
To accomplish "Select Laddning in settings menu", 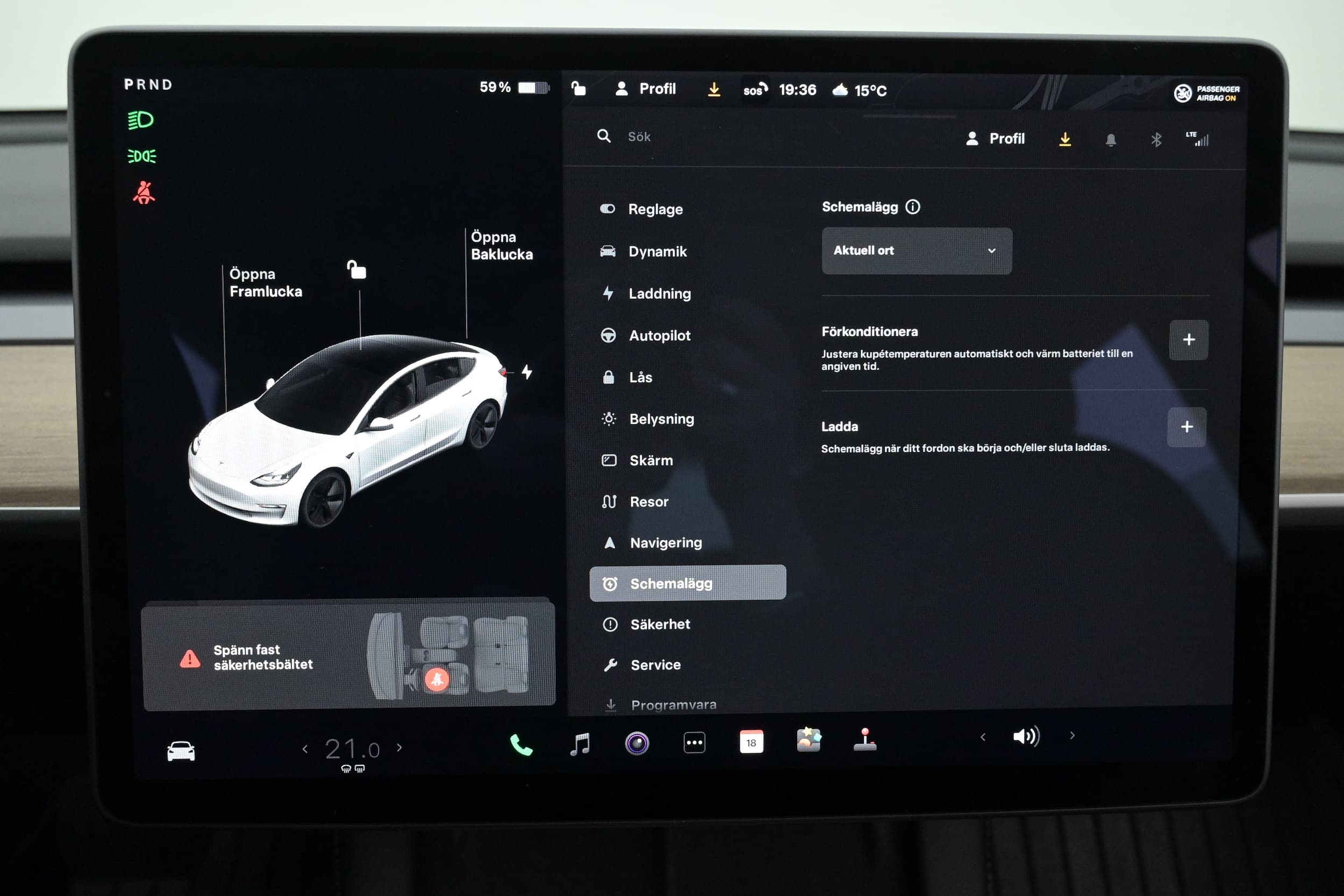I will 659,293.
